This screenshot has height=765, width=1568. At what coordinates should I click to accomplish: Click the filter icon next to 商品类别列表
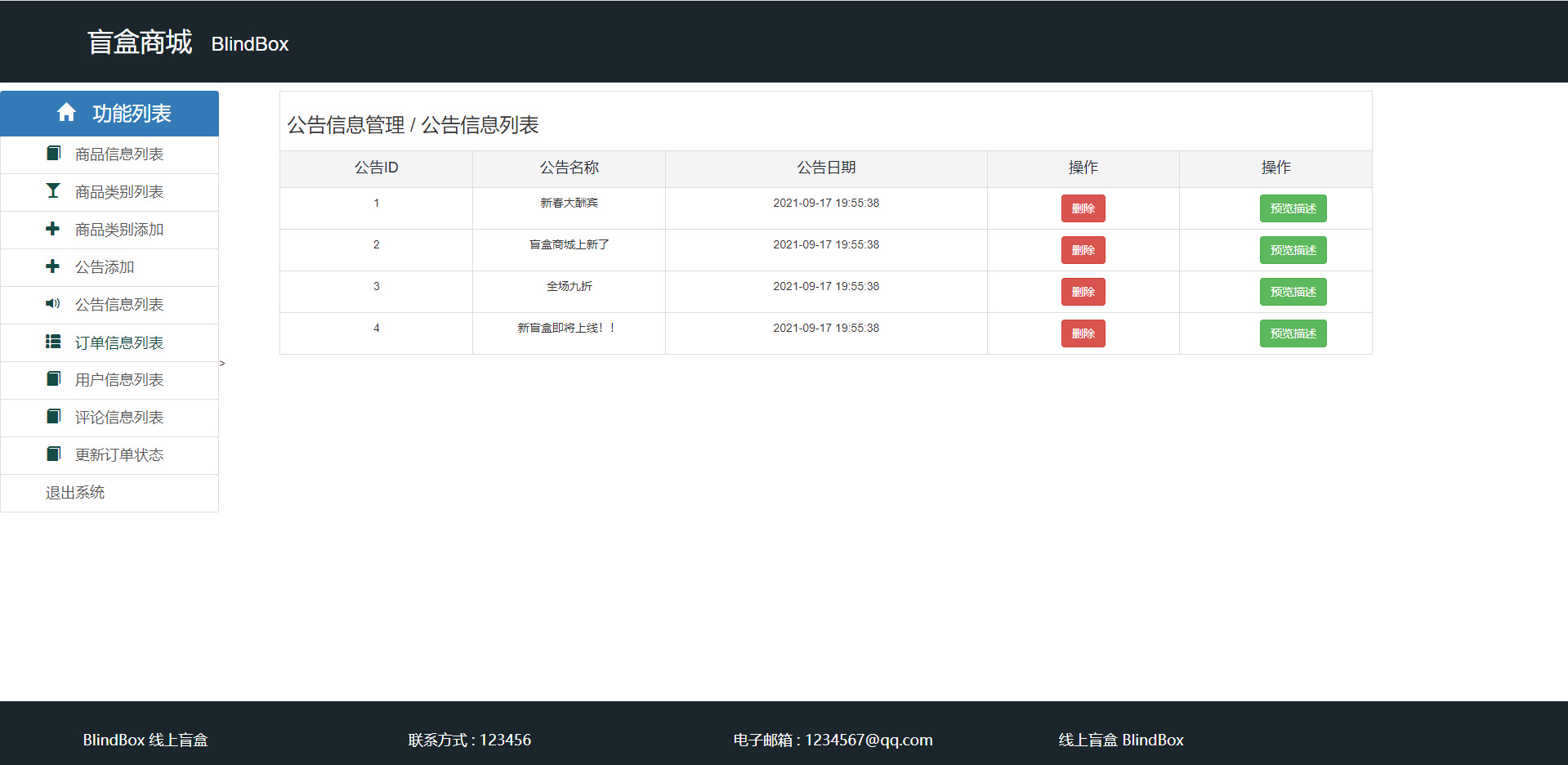pos(53,190)
